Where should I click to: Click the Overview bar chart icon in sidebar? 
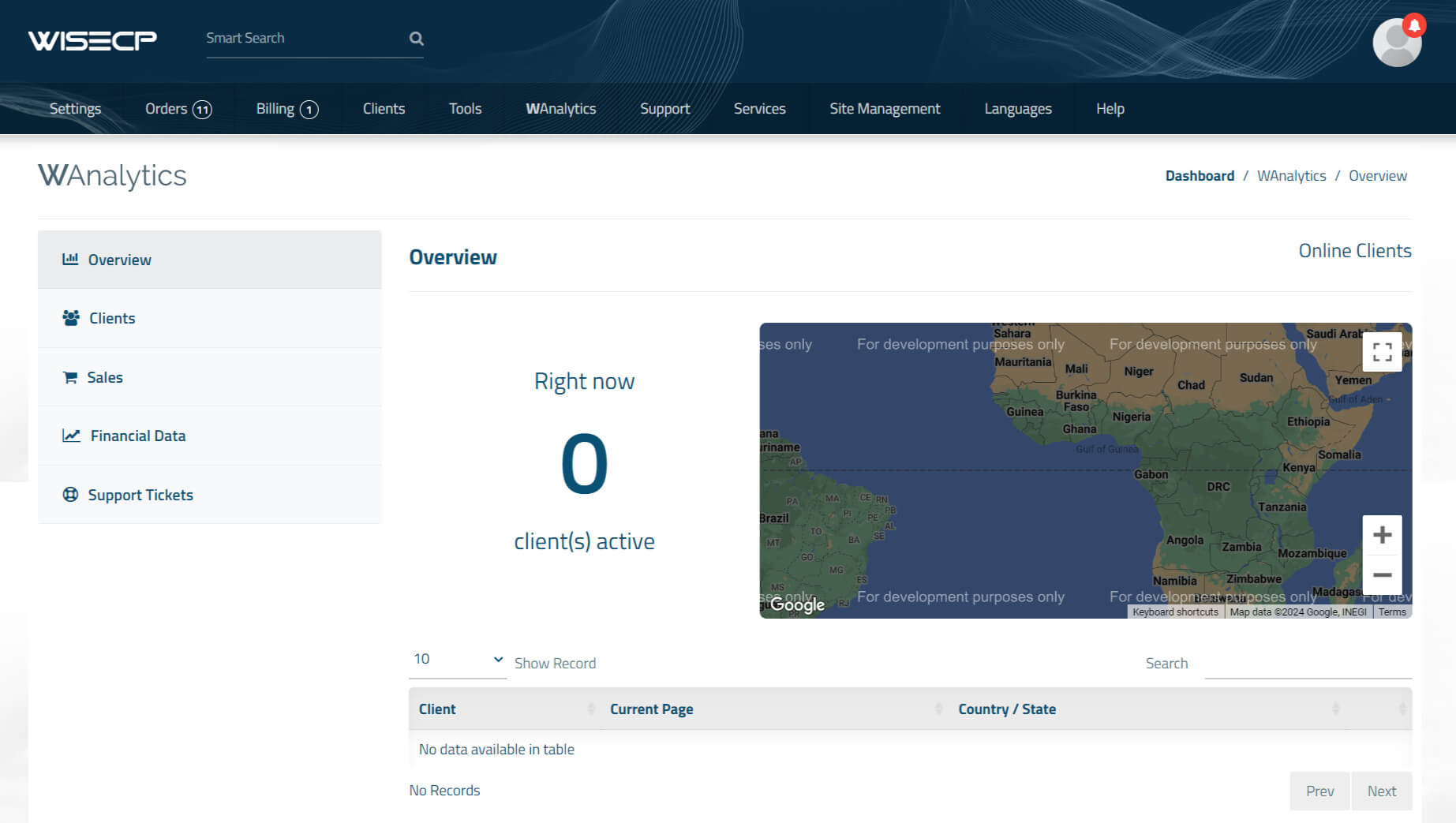pos(70,259)
